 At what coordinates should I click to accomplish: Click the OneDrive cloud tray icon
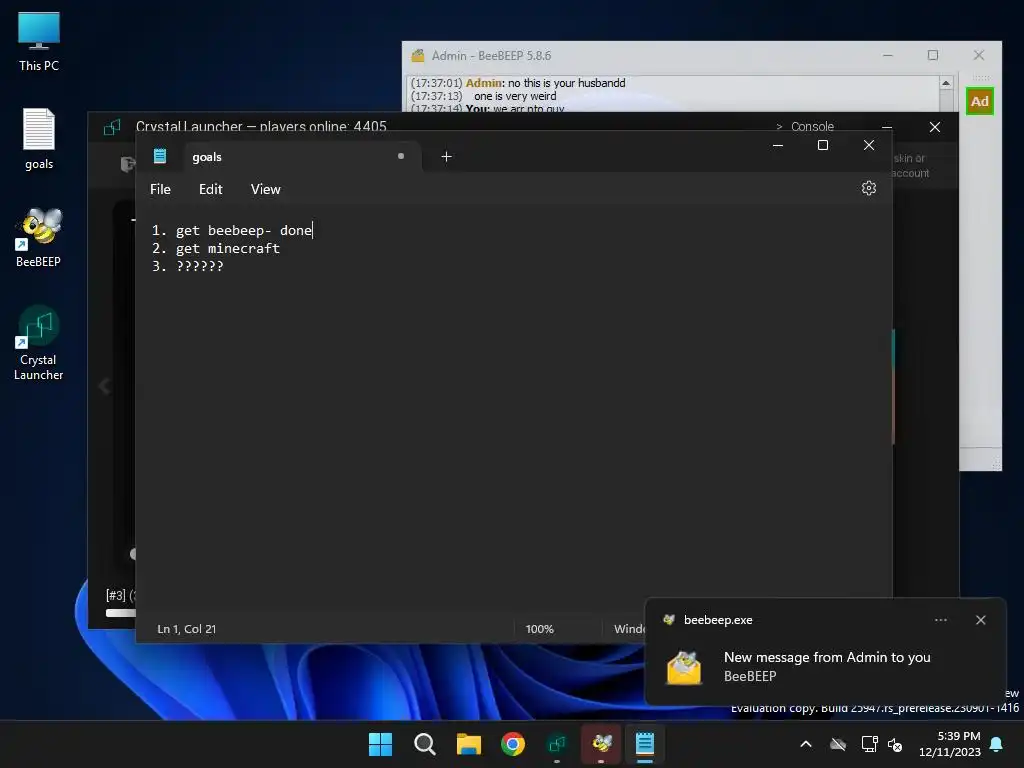click(838, 744)
